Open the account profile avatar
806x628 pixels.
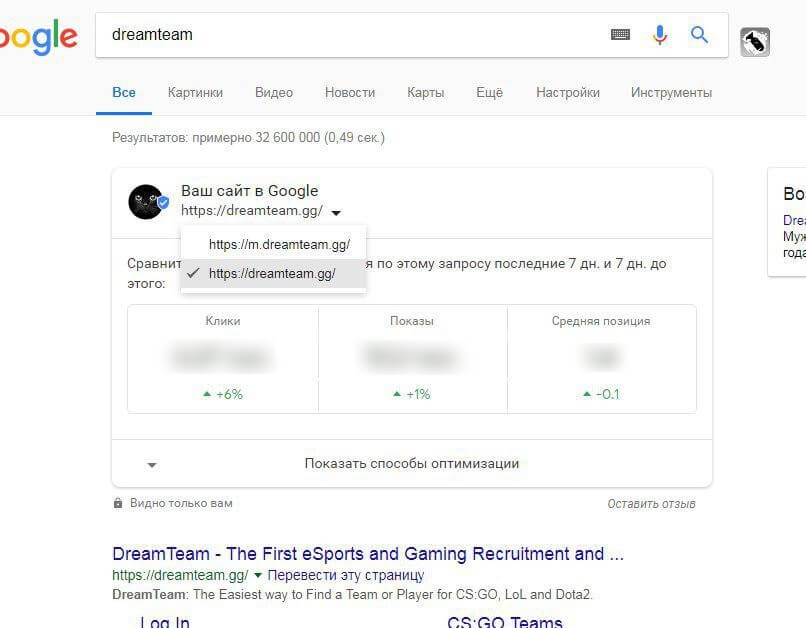tap(755, 42)
